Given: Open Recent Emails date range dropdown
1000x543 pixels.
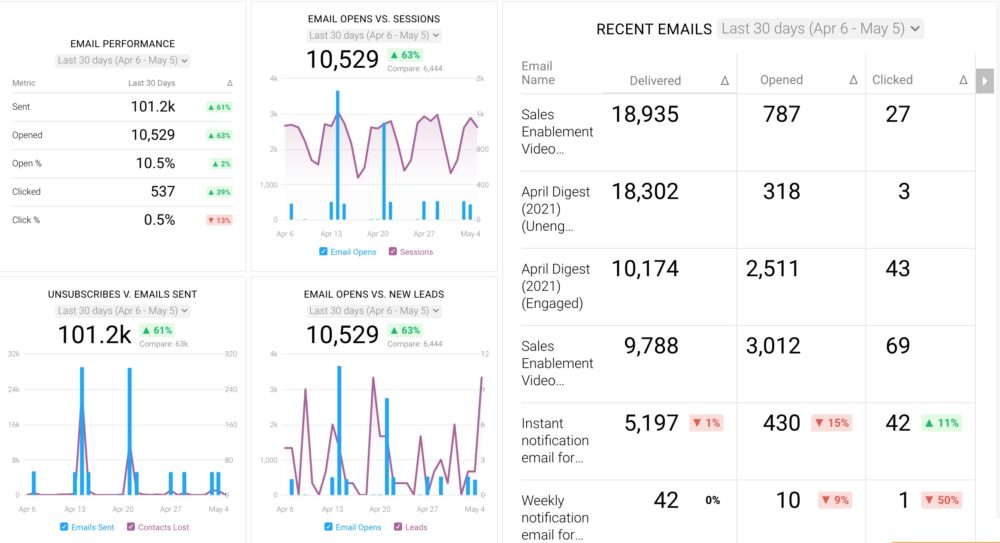Looking at the screenshot, I should point(820,29).
